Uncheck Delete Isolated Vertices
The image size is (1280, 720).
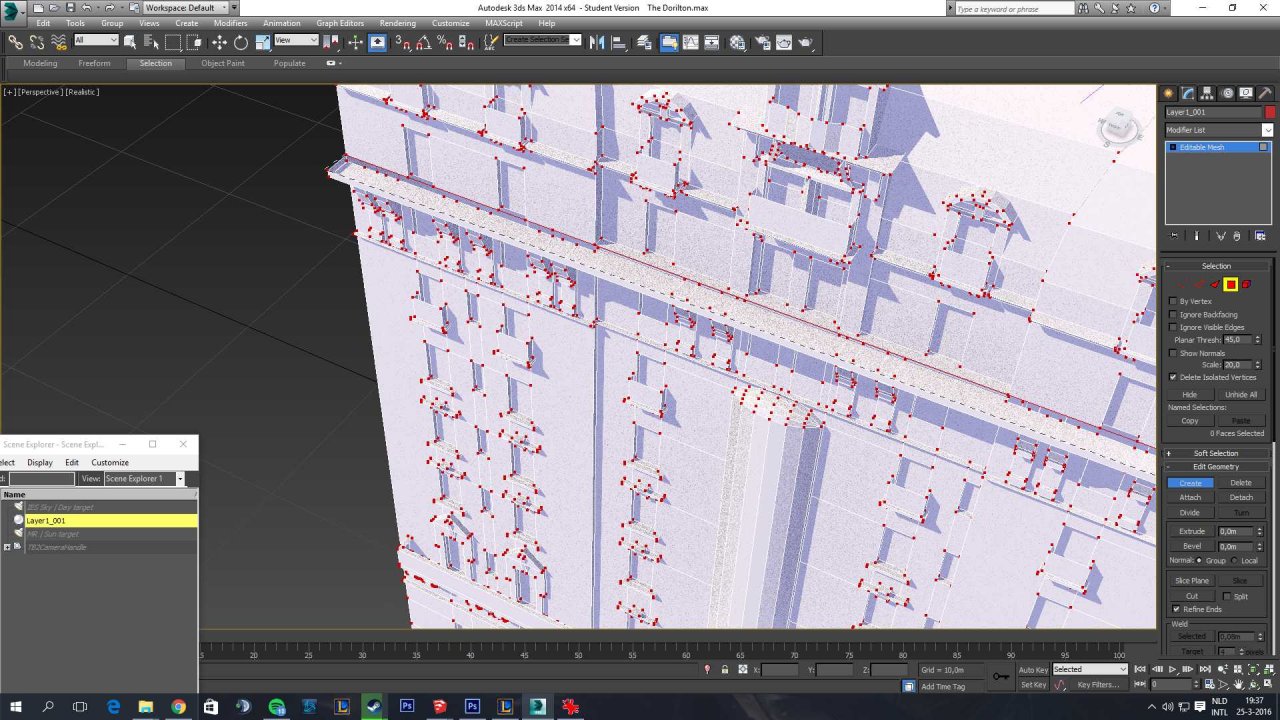[1174, 377]
